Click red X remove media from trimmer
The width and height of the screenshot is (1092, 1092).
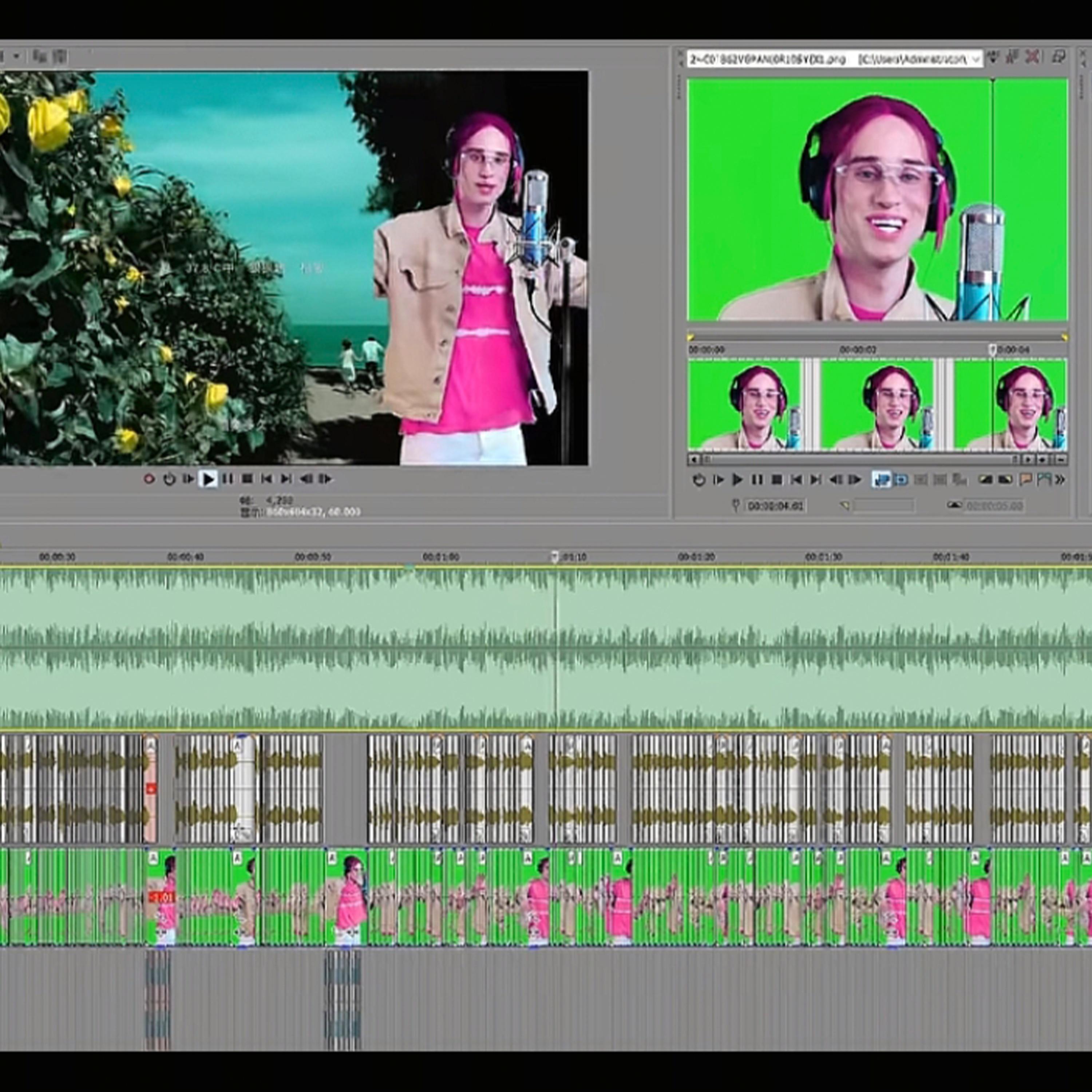[x=1032, y=57]
